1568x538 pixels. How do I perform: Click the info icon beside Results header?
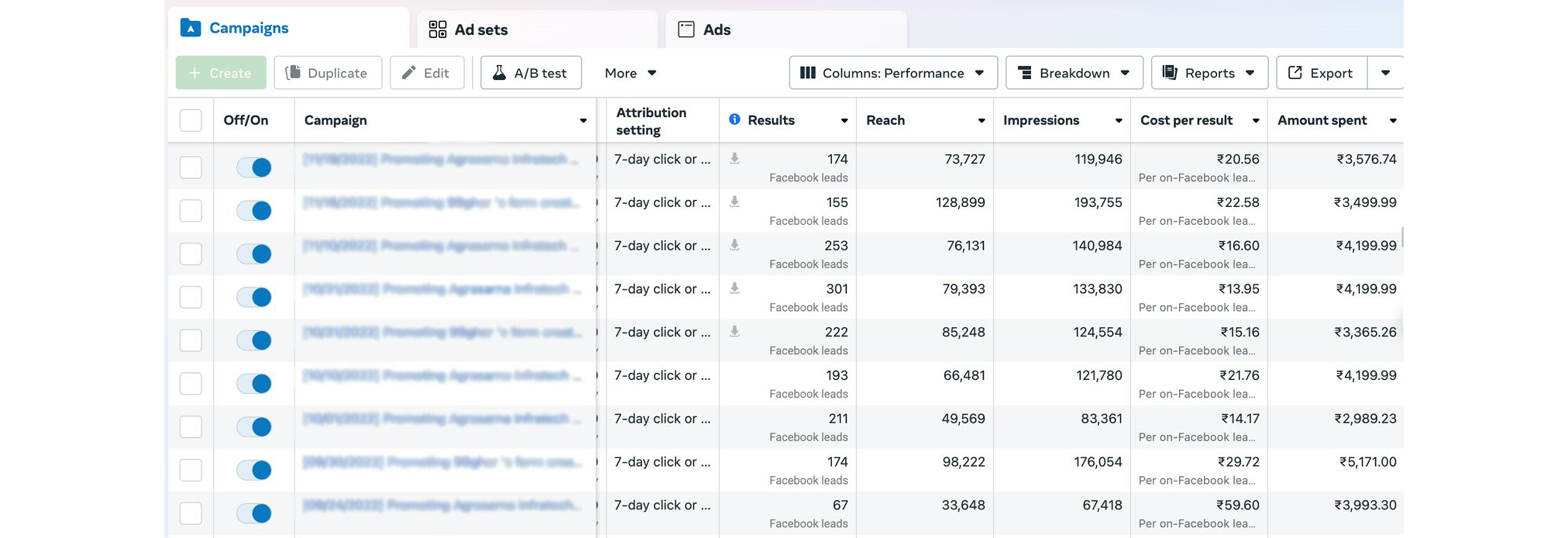click(735, 120)
